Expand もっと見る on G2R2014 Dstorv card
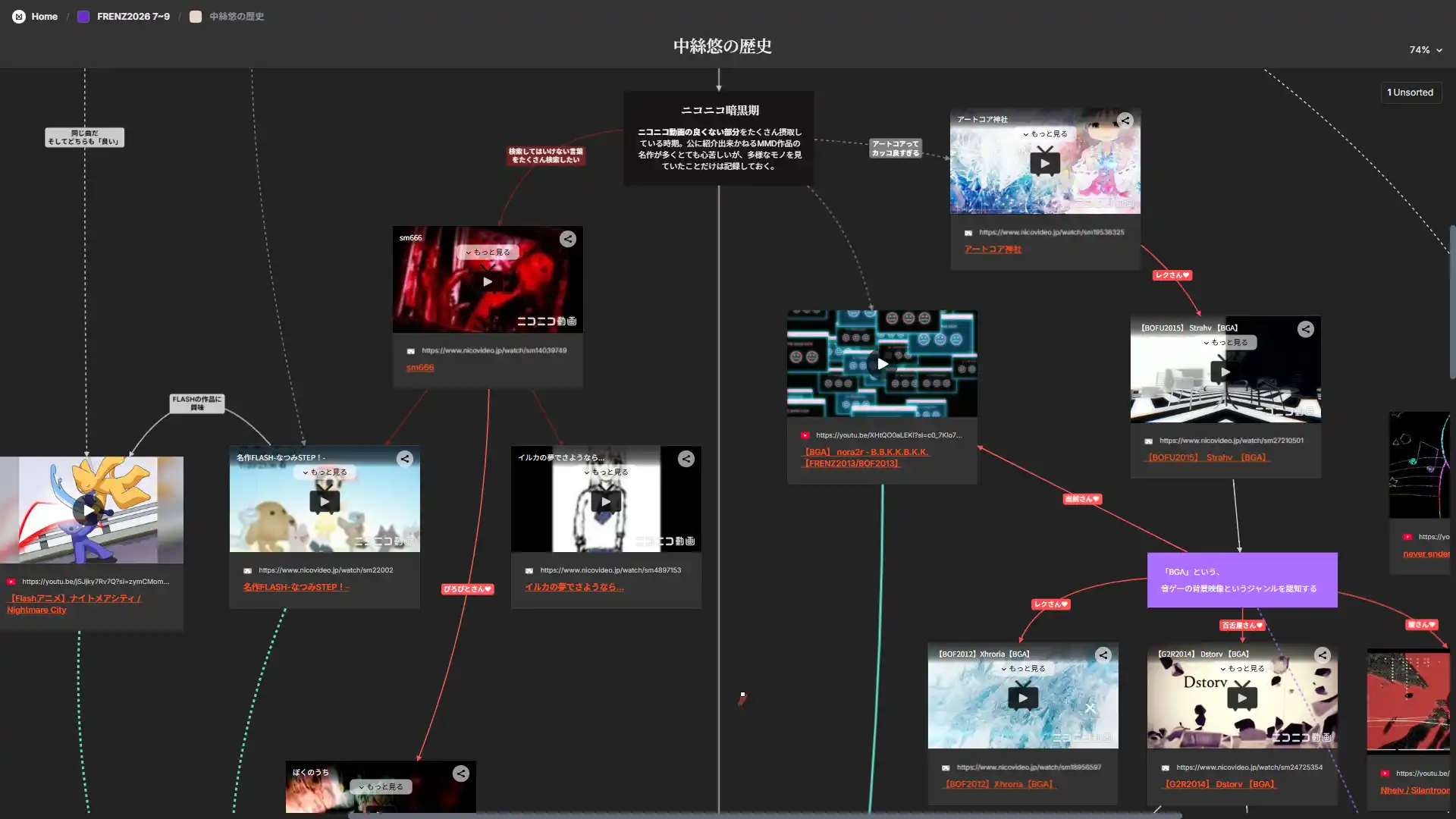 (1242, 668)
